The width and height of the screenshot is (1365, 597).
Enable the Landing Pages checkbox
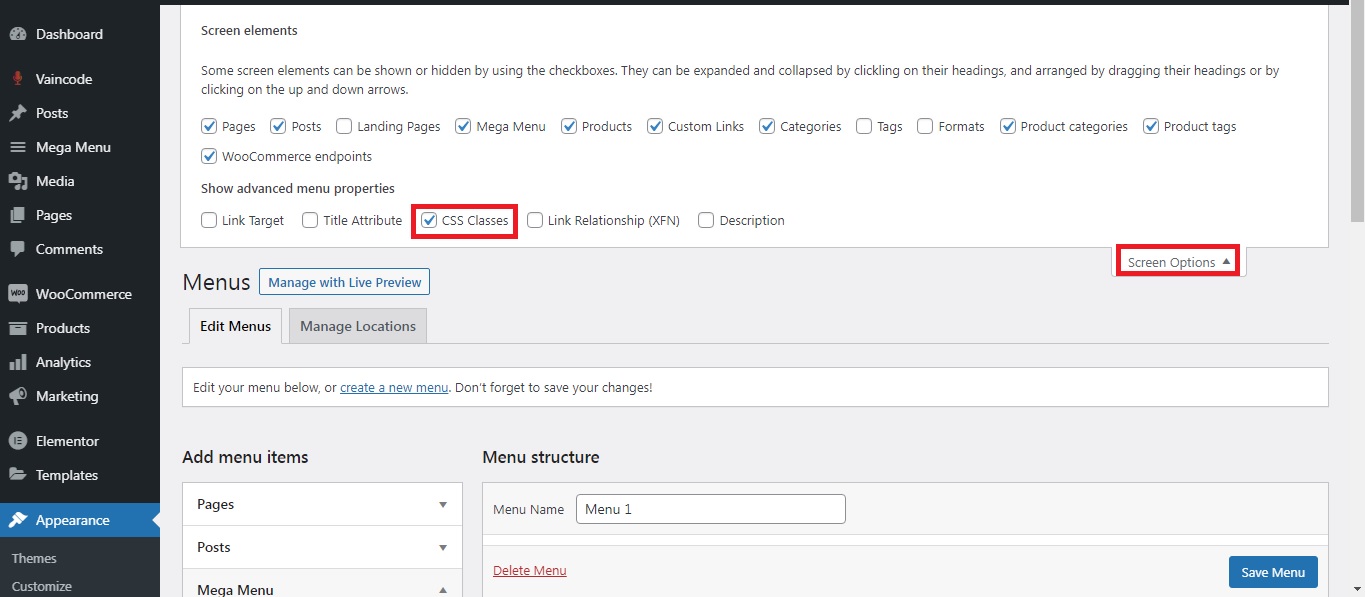click(344, 126)
